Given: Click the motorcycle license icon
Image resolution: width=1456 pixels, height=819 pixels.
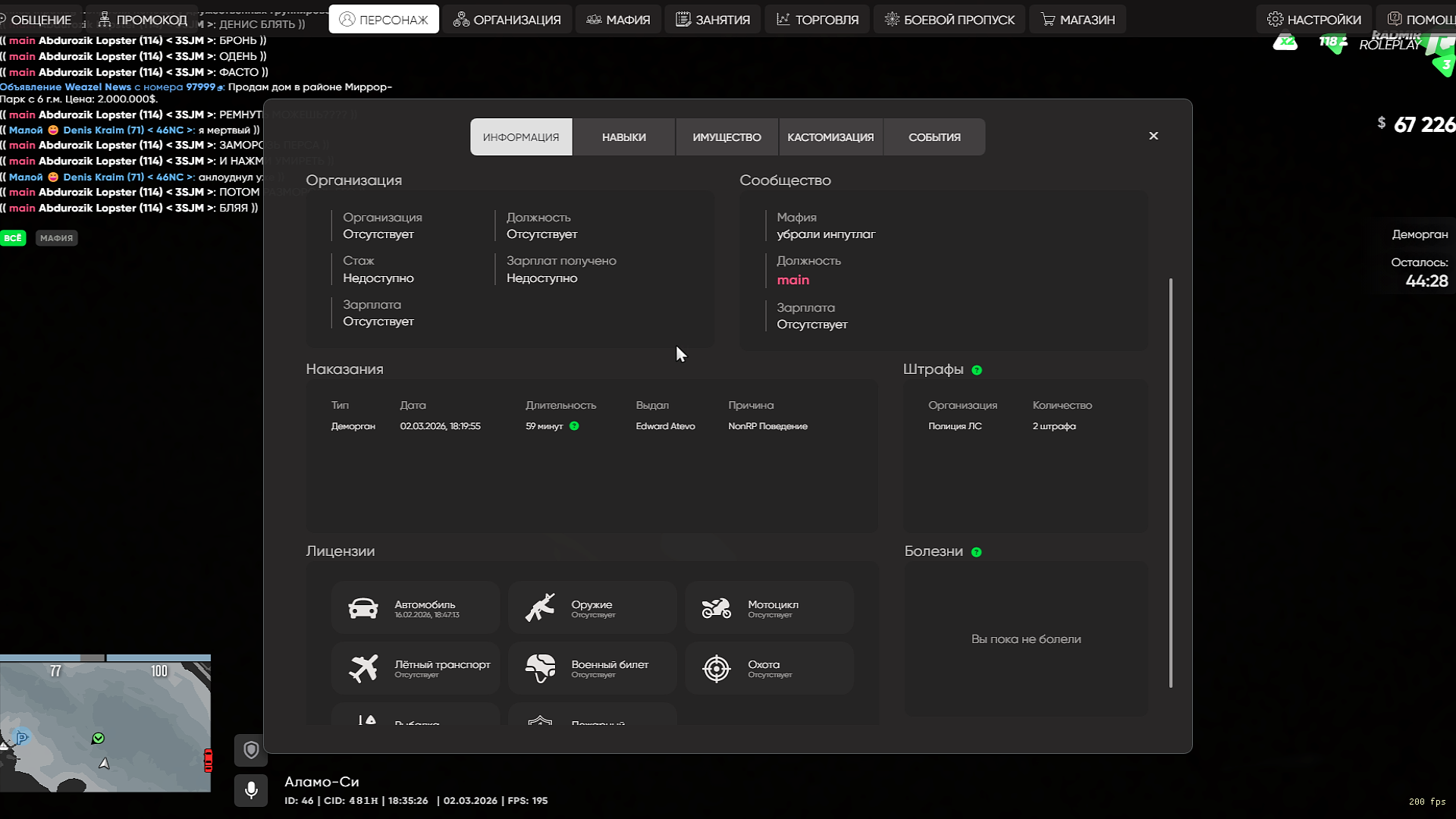Looking at the screenshot, I should click(x=716, y=608).
